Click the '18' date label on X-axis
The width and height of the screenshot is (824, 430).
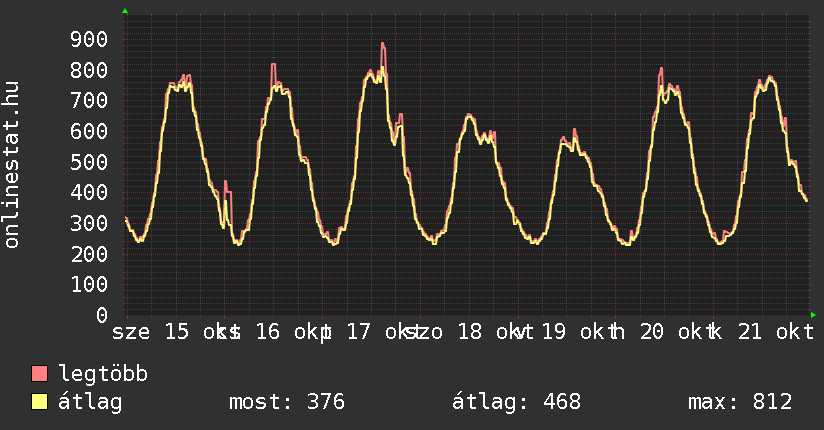tap(469, 333)
